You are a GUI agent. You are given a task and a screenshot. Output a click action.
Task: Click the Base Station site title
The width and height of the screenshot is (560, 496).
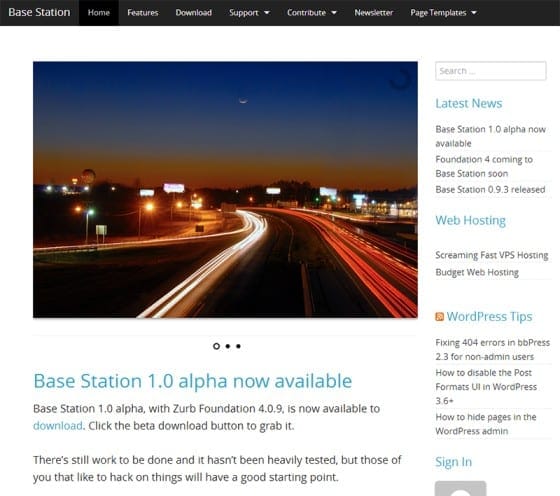39,12
